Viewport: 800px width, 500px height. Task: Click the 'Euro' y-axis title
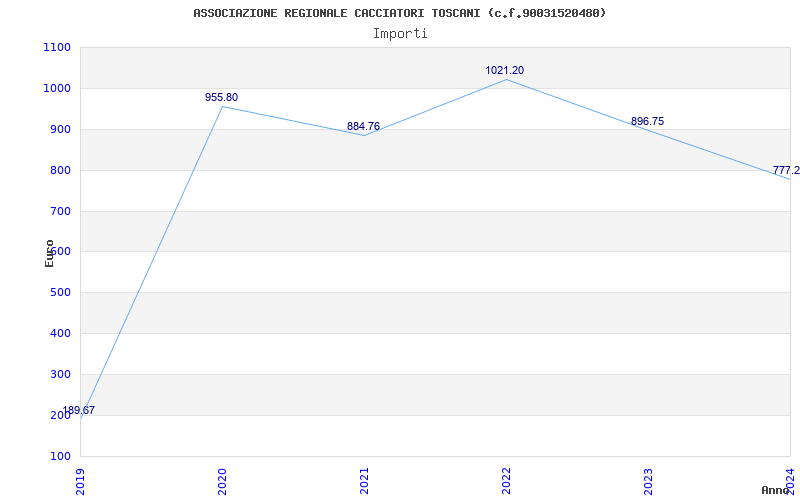49,253
